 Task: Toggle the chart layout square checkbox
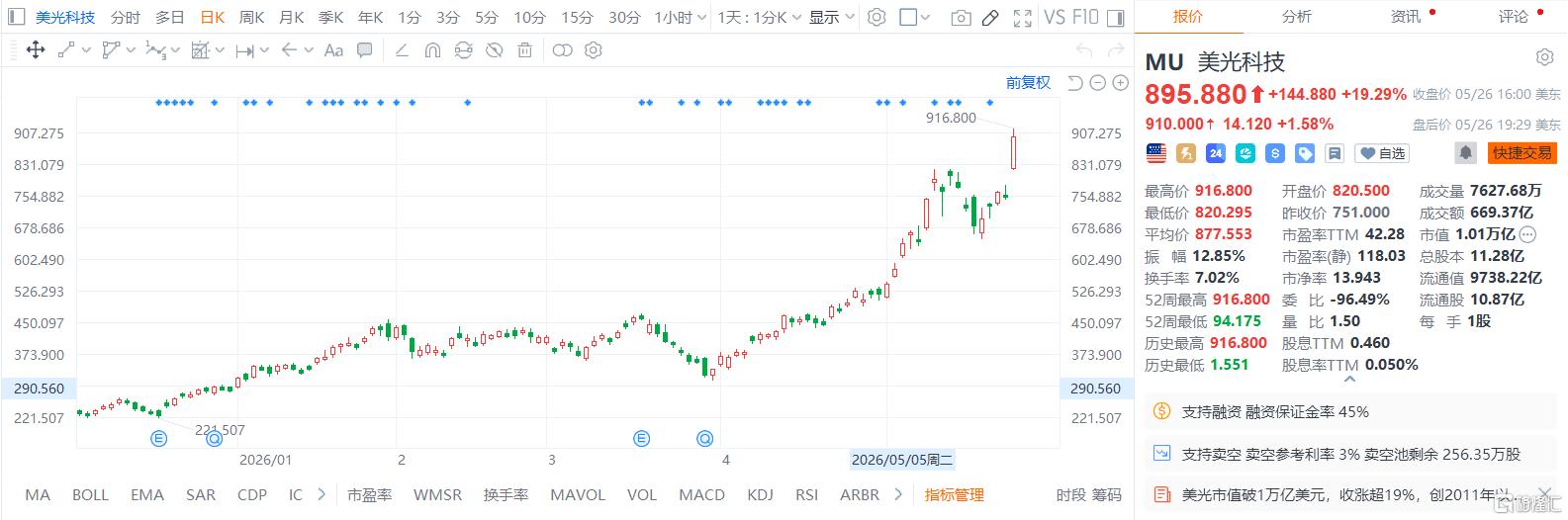(907, 17)
